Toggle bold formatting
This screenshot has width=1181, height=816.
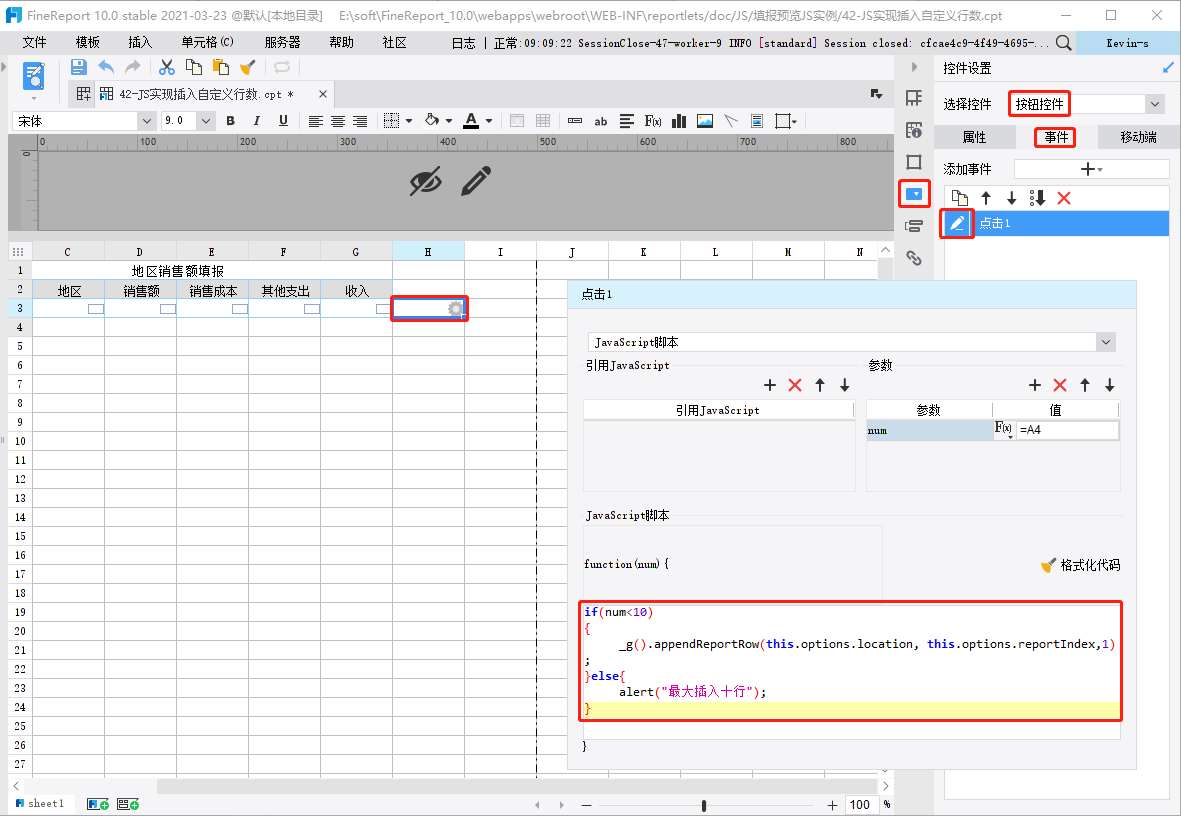point(230,121)
